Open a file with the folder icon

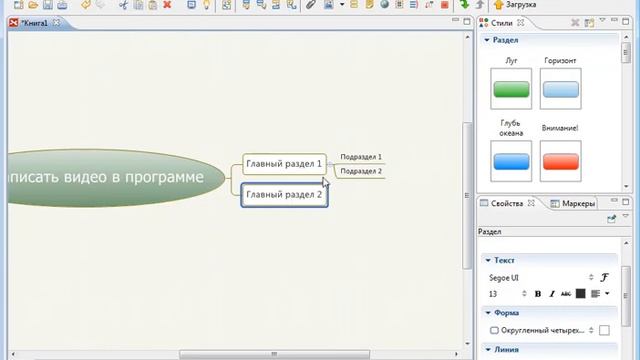pos(33,5)
